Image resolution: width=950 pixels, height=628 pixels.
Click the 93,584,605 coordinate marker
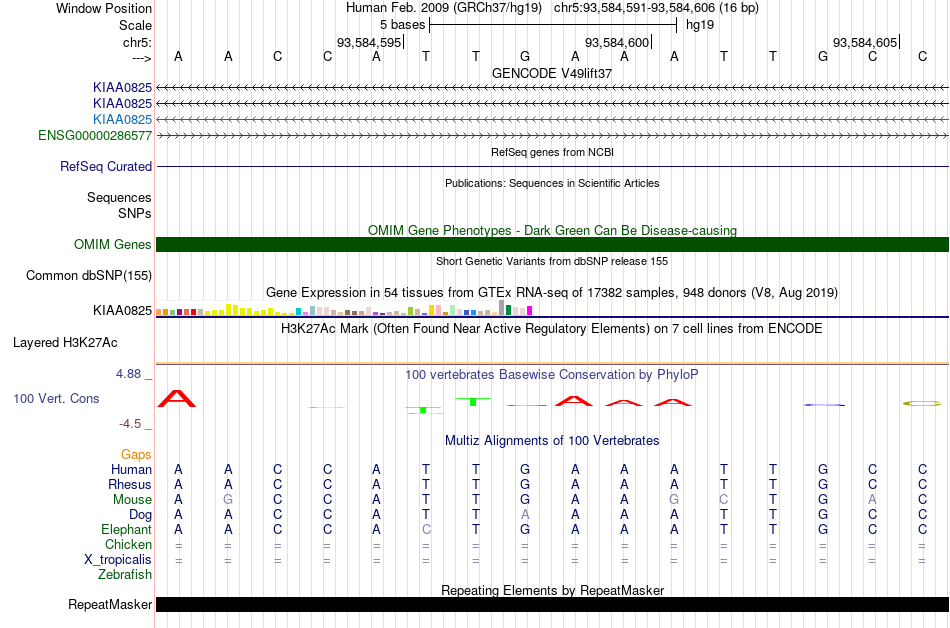click(865, 42)
